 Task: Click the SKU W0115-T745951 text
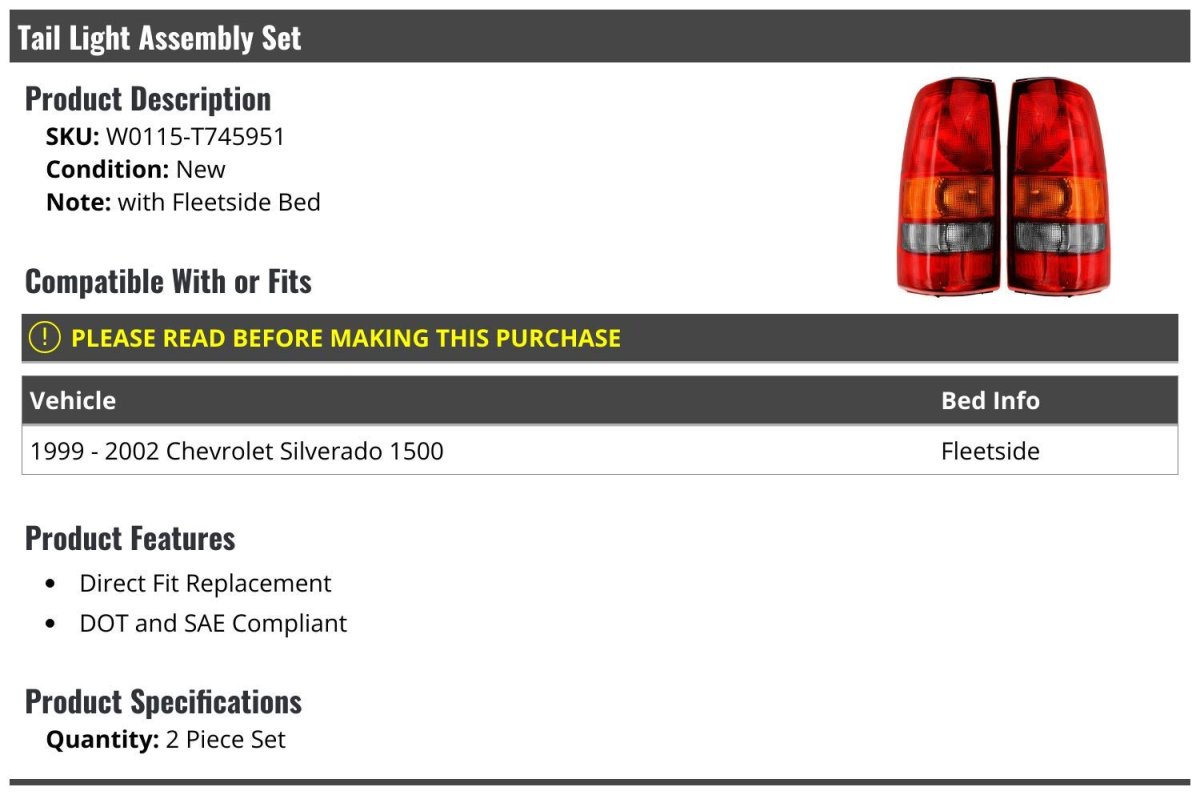tap(165, 136)
